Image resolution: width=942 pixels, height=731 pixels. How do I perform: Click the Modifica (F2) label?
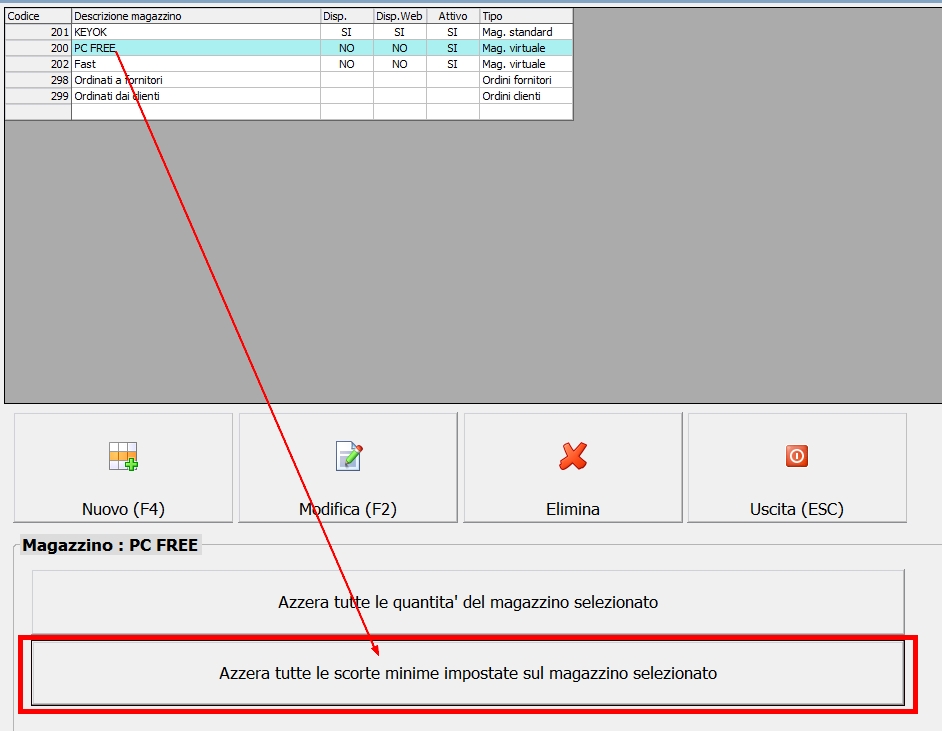[348, 509]
